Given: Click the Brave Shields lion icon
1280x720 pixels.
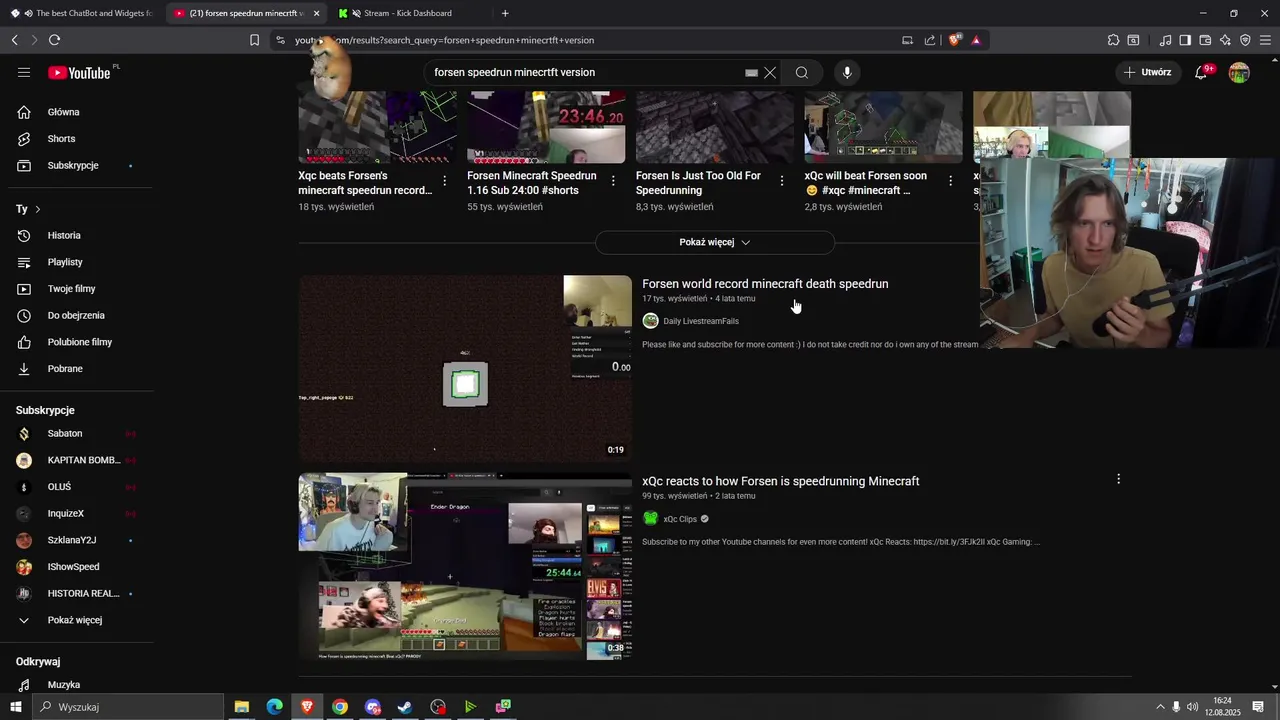Looking at the screenshot, I should tap(955, 40).
